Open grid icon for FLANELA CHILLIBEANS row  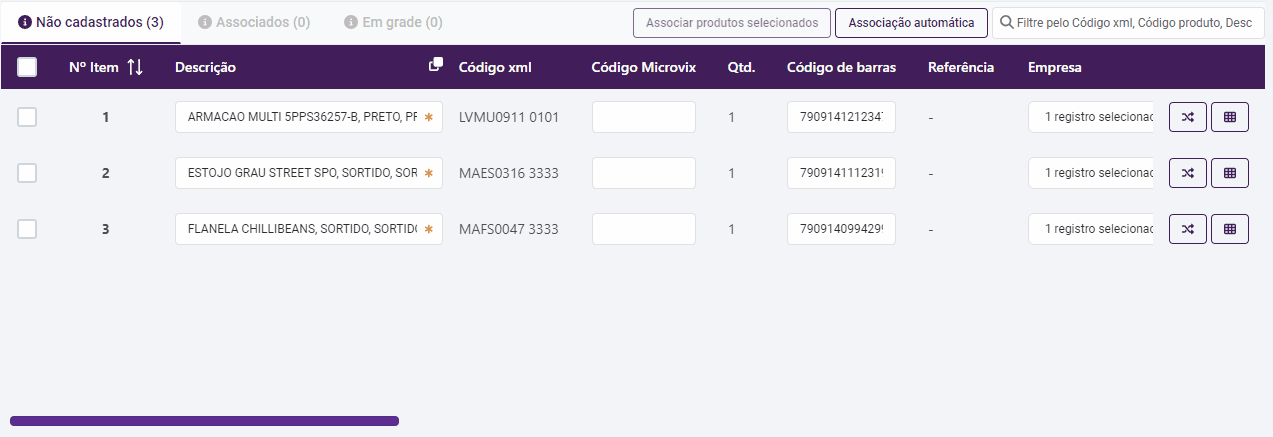point(1229,229)
